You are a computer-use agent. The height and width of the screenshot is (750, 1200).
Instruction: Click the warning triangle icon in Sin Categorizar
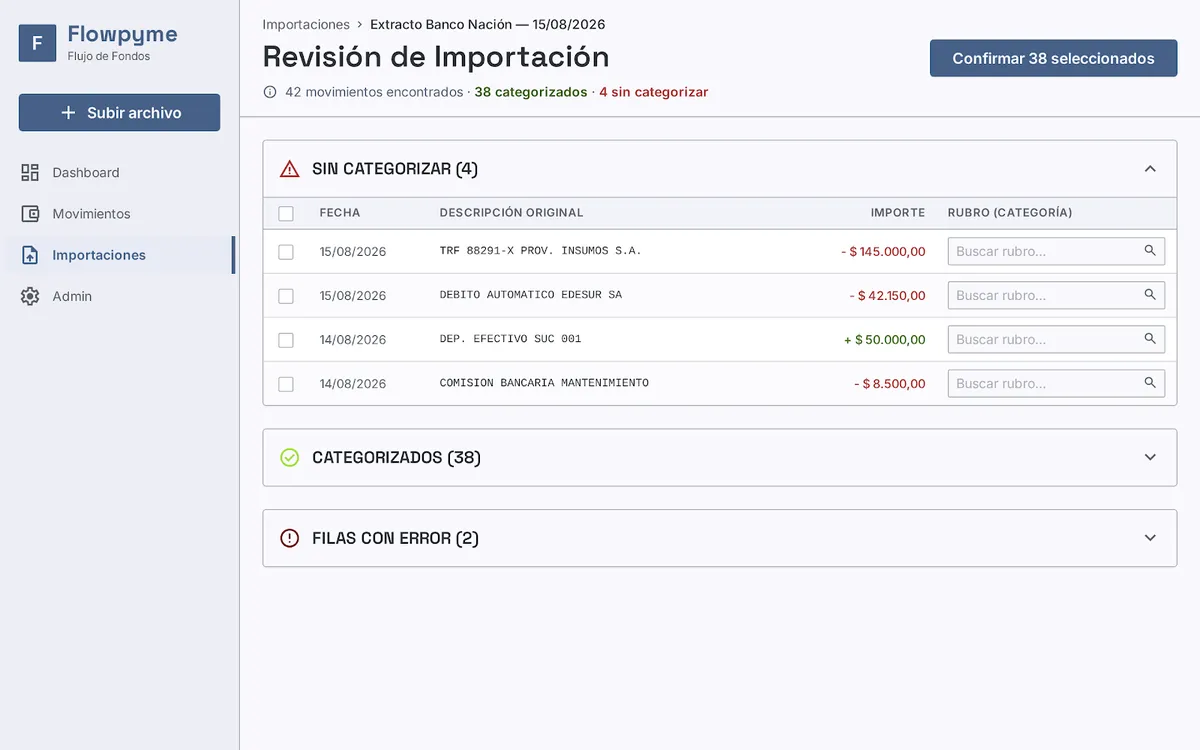[x=290, y=169]
